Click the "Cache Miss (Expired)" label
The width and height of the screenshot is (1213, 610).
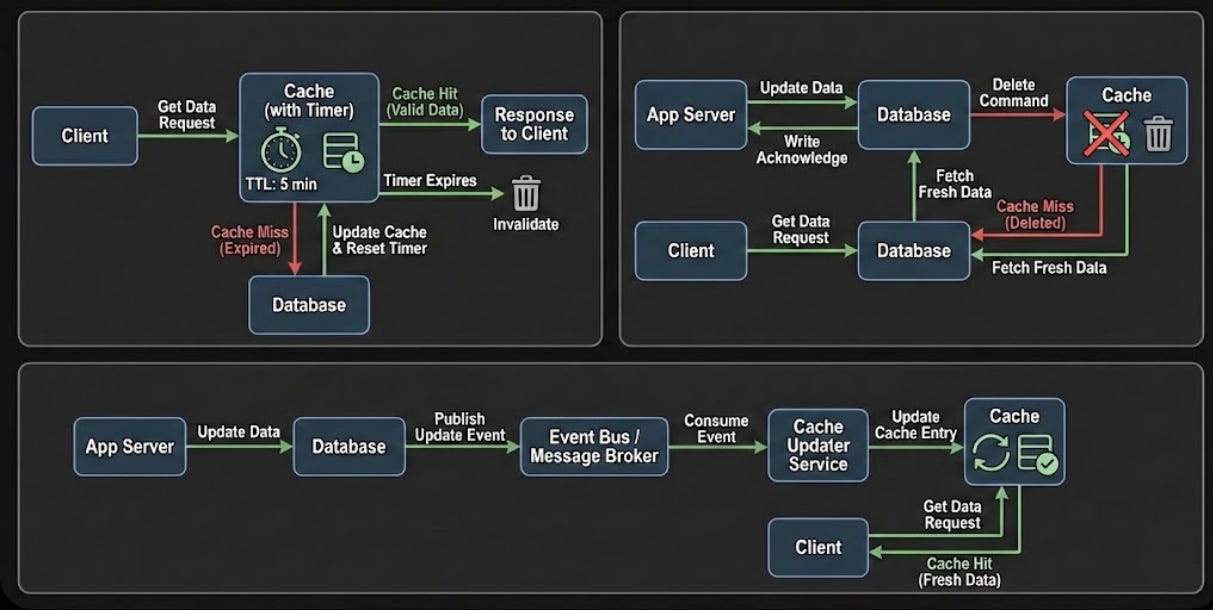tap(250, 240)
